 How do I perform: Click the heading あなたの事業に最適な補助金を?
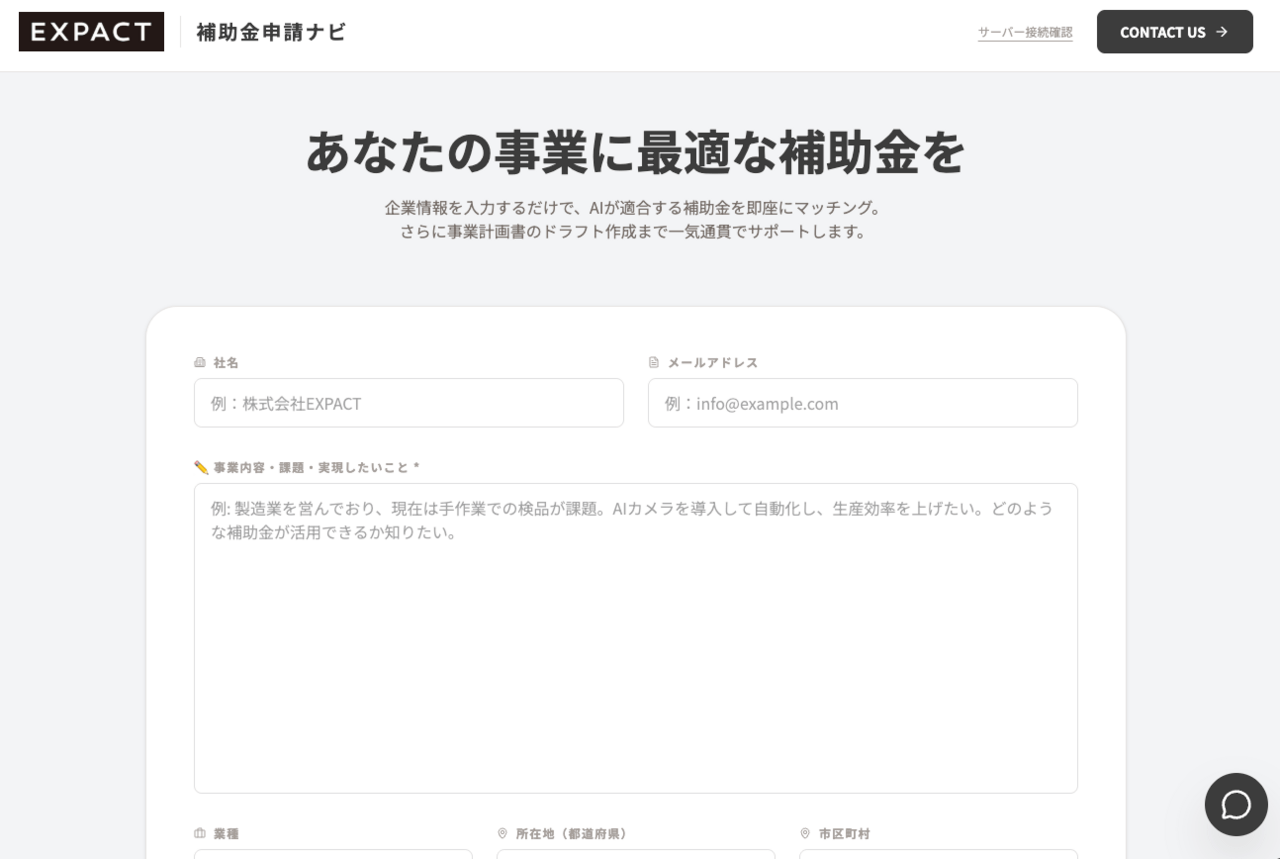(636, 152)
